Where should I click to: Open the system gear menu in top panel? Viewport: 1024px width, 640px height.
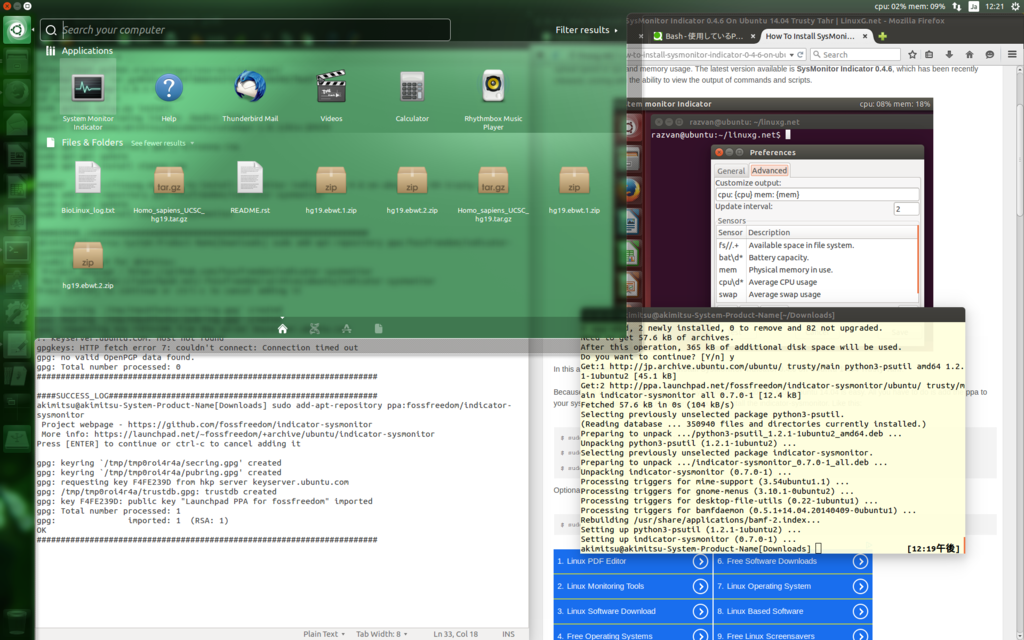pyautogui.click(x=1016, y=7)
